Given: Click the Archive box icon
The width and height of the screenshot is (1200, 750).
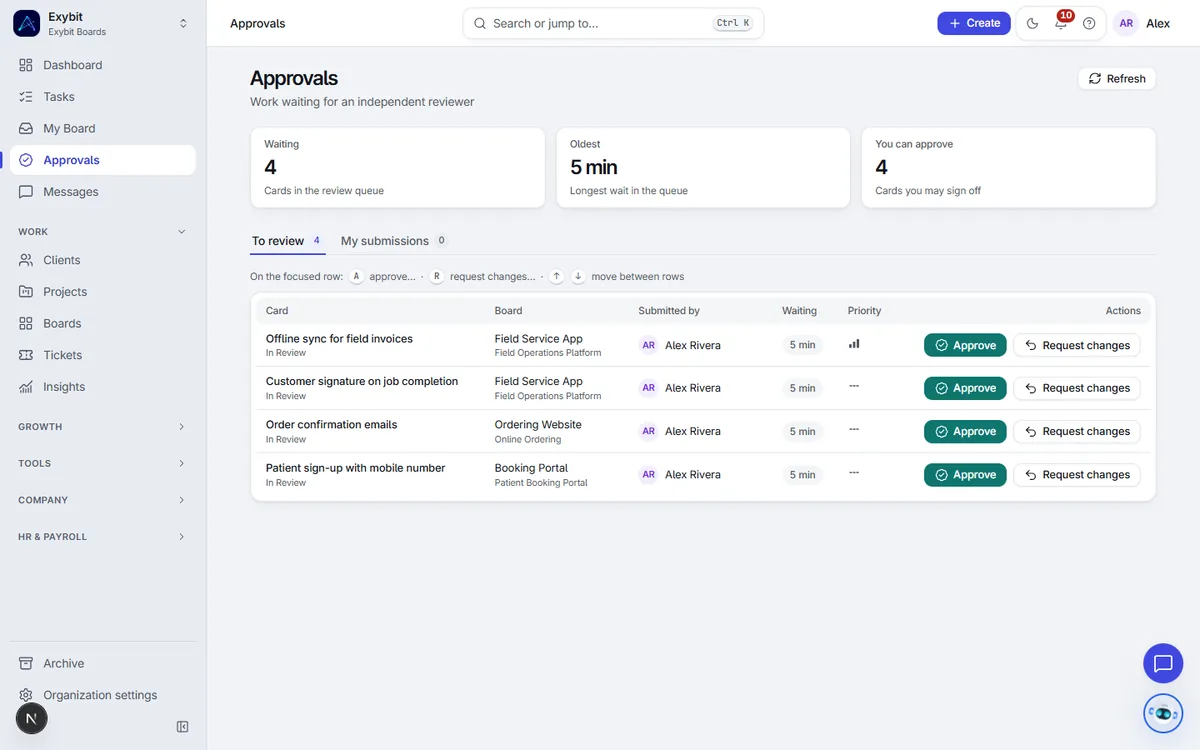Looking at the screenshot, I should tap(26, 663).
